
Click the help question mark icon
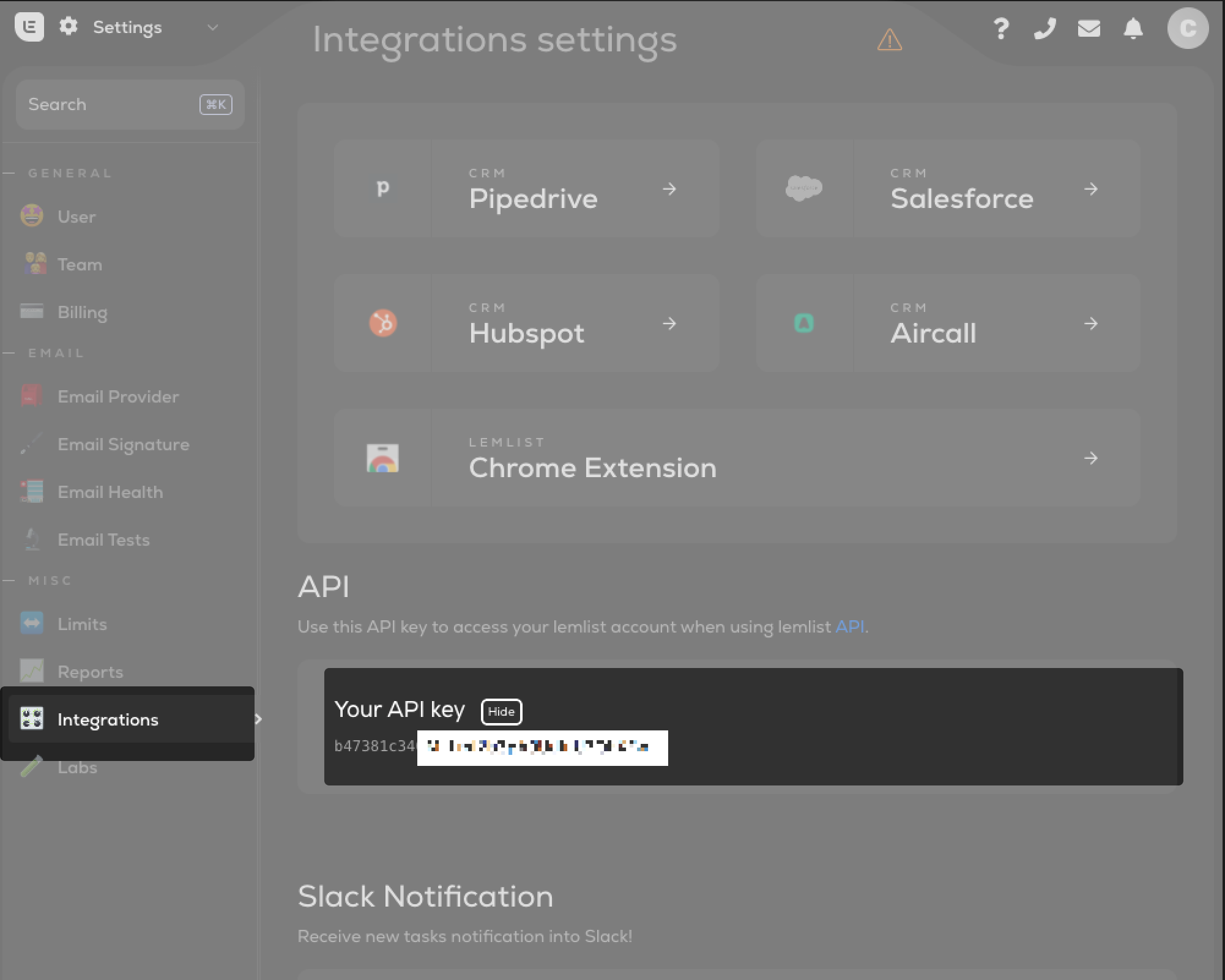tap(1001, 28)
